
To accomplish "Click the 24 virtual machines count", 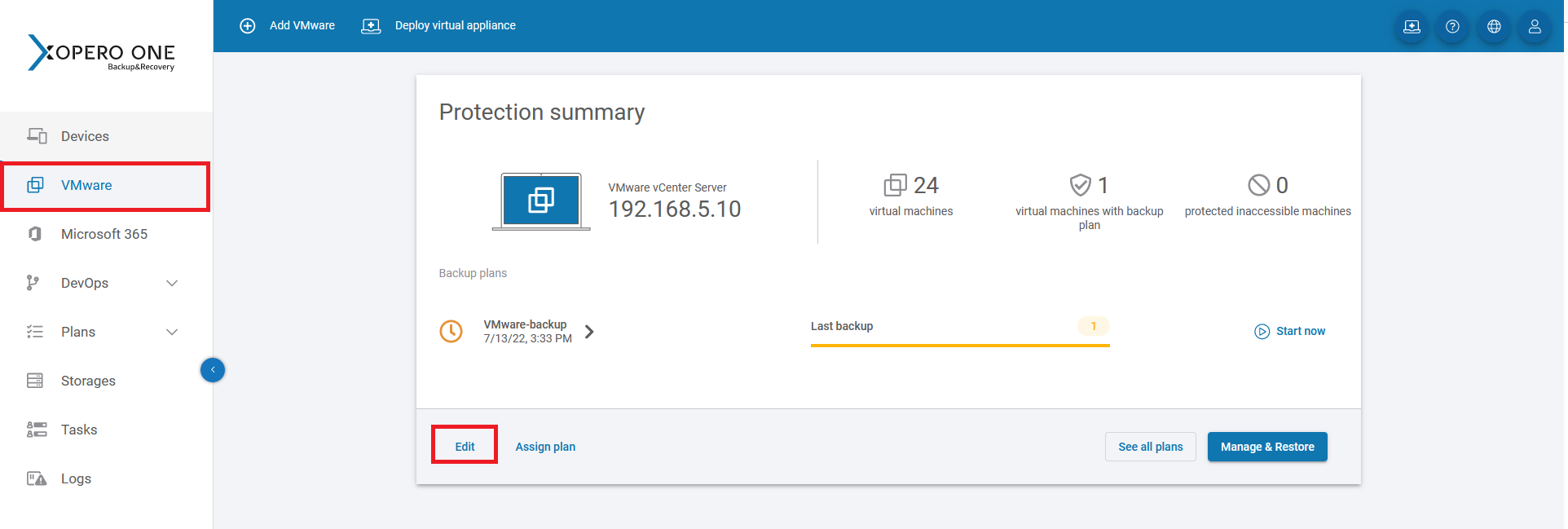I will tap(926, 186).
